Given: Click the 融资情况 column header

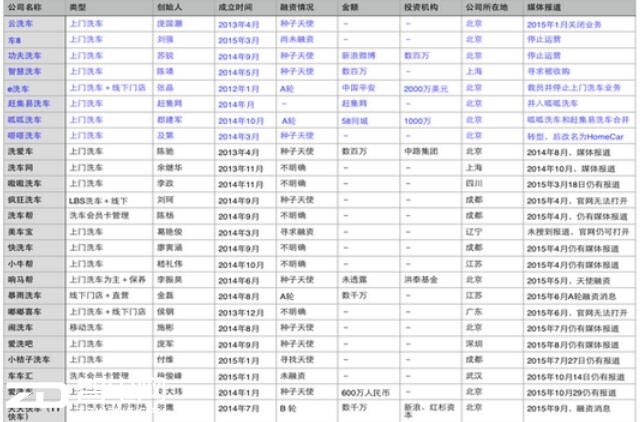Looking at the screenshot, I should [297, 7].
